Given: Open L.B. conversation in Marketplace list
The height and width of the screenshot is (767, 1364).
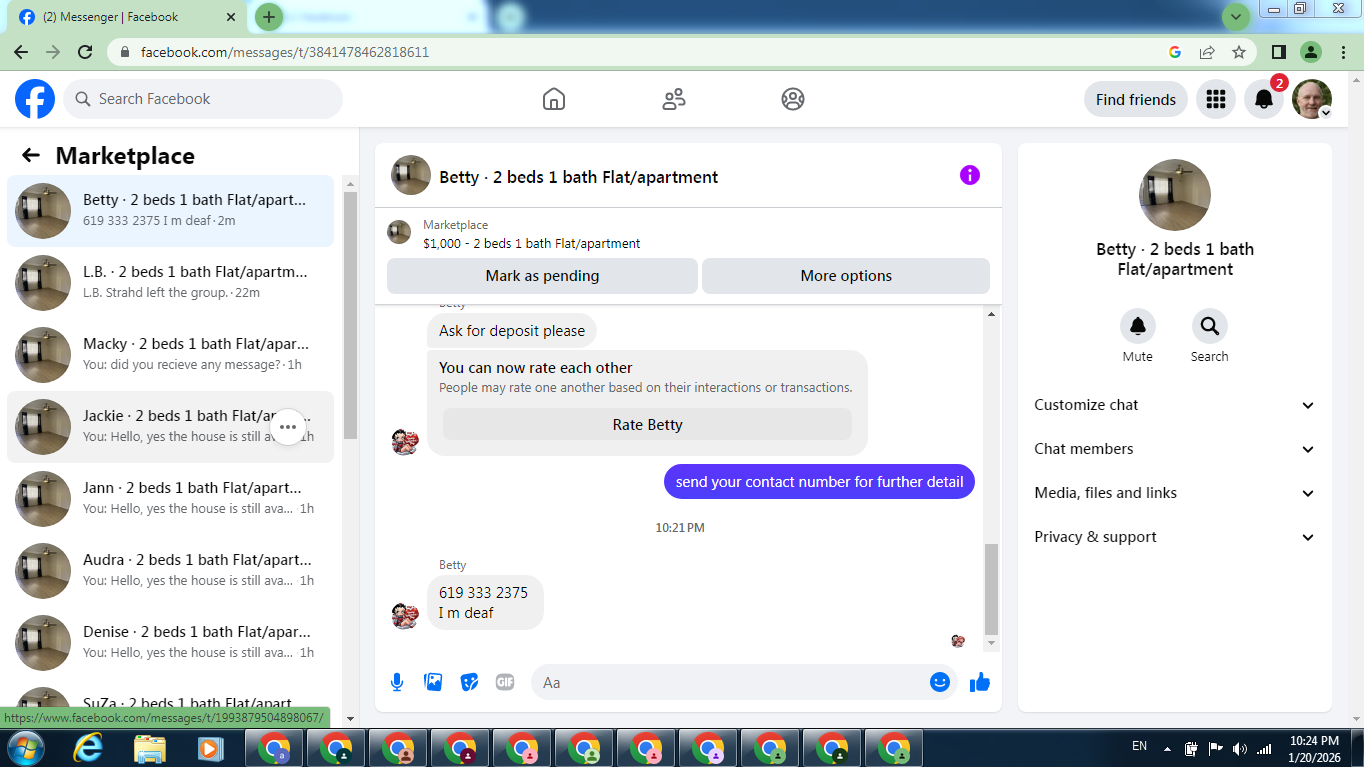Looking at the screenshot, I should (x=171, y=282).
